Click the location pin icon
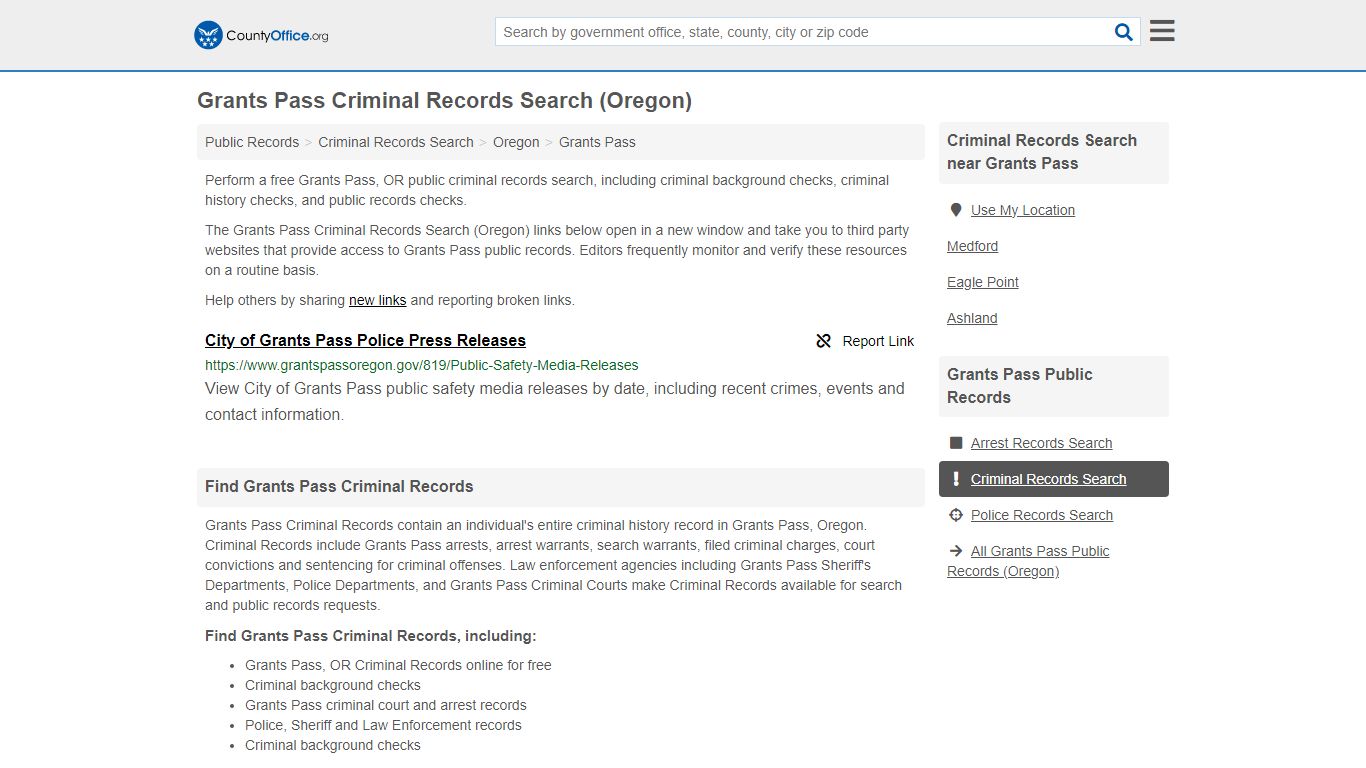The width and height of the screenshot is (1366, 768). click(956, 210)
